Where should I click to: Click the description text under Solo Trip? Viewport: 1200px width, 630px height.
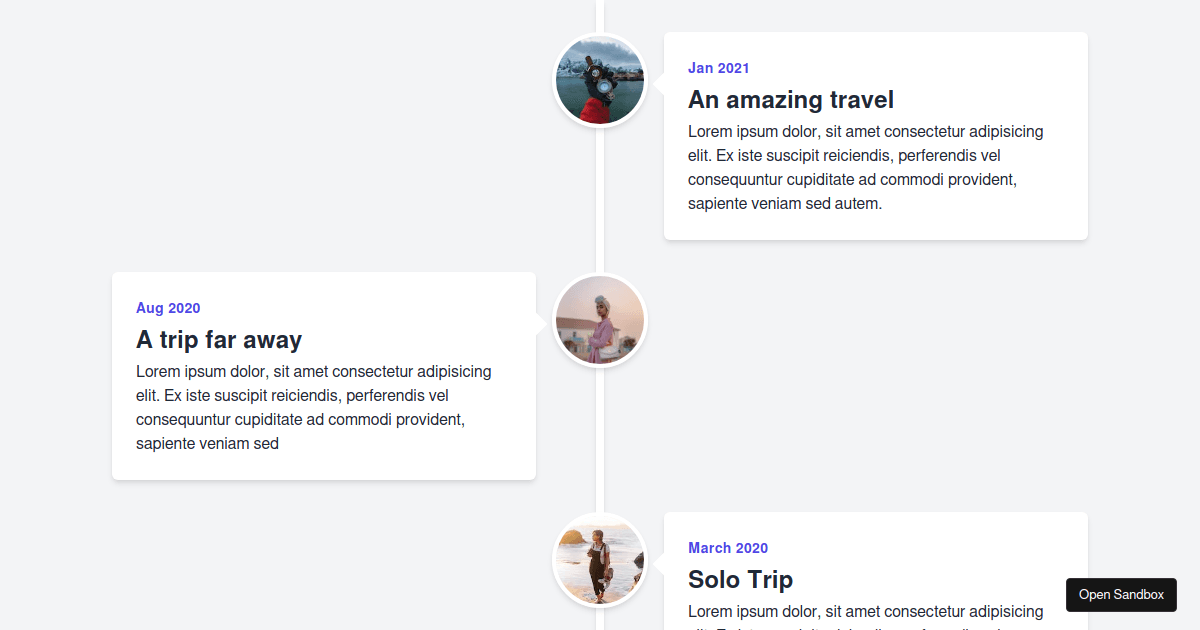[866, 611]
